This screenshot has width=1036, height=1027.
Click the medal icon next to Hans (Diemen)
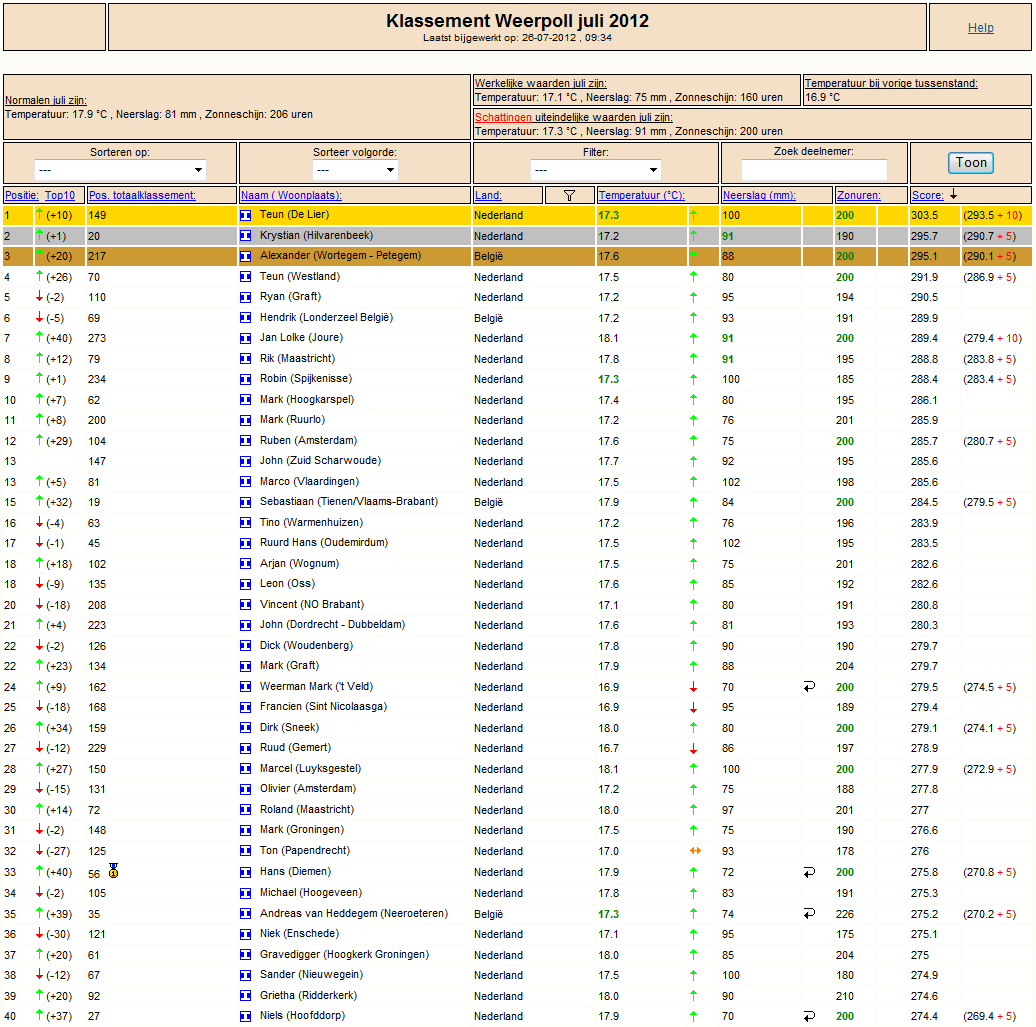(x=114, y=871)
